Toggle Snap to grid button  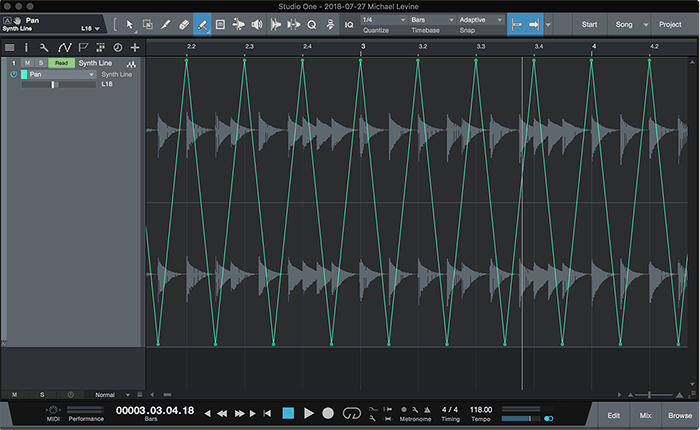(x=517, y=25)
